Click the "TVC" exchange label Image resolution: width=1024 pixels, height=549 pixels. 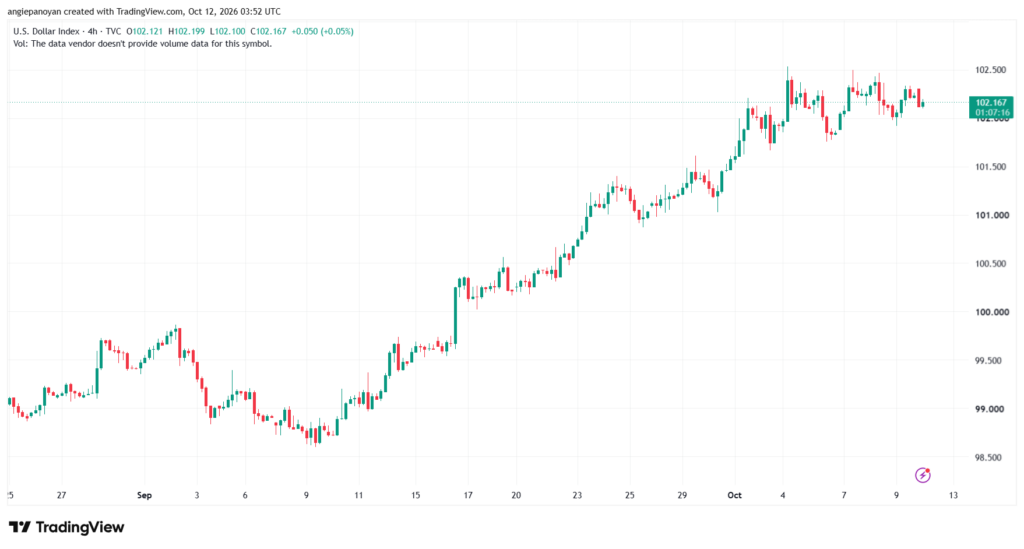(113, 31)
